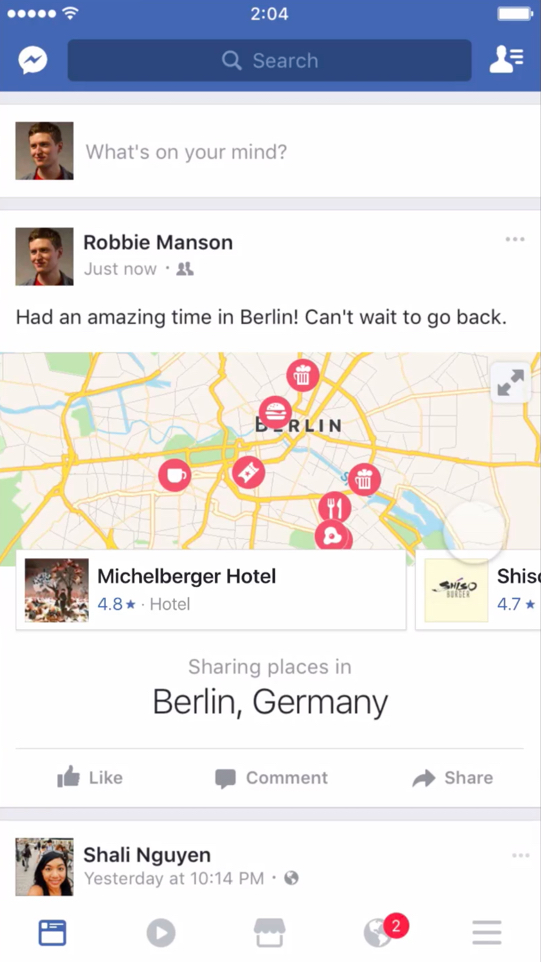Image resolution: width=541 pixels, height=962 pixels.
Task: Open options menu on Shali Nguyen's post
Action: pyautogui.click(x=520, y=855)
